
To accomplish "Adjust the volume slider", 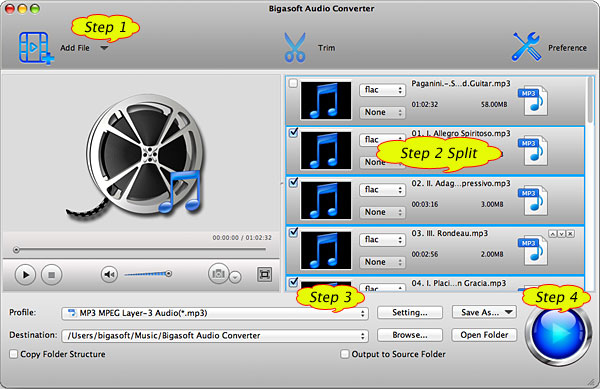I will [x=148, y=274].
